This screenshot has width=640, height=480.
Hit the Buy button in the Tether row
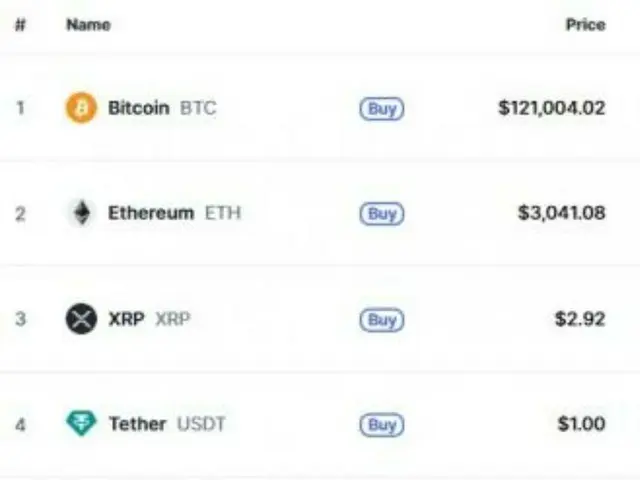(x=382, y=425)
